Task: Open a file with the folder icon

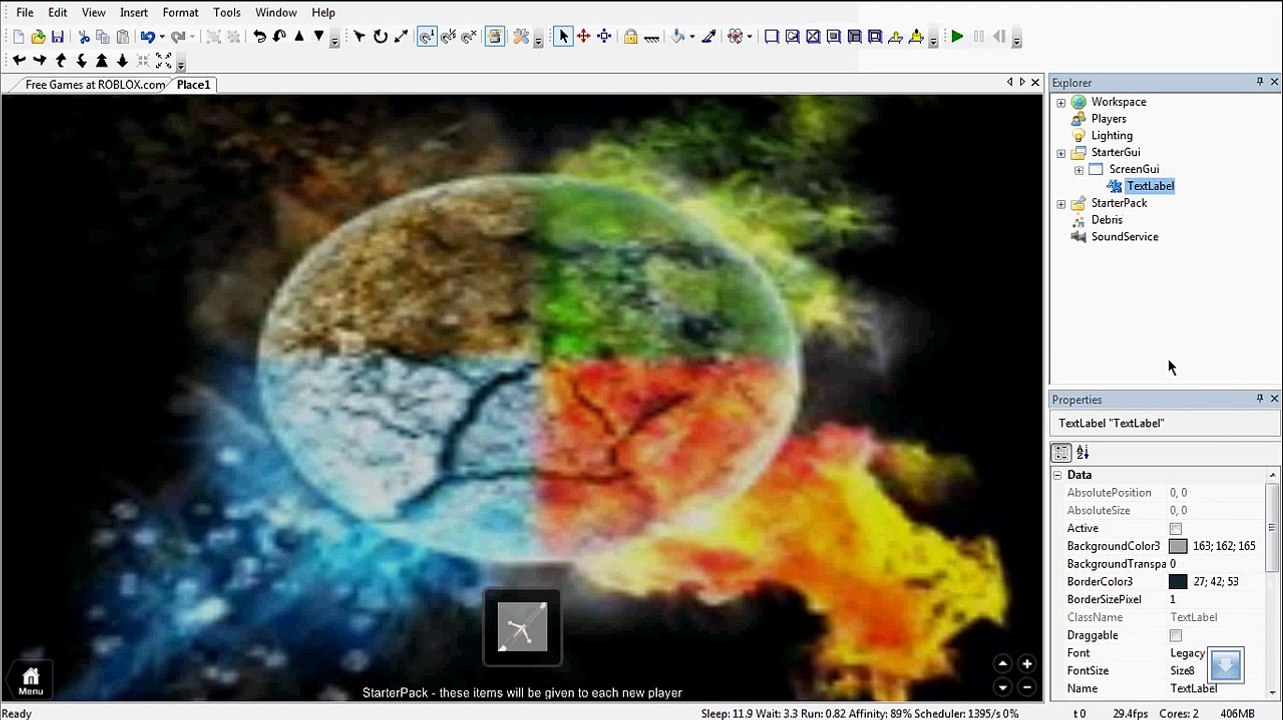Action: (38, 37)
